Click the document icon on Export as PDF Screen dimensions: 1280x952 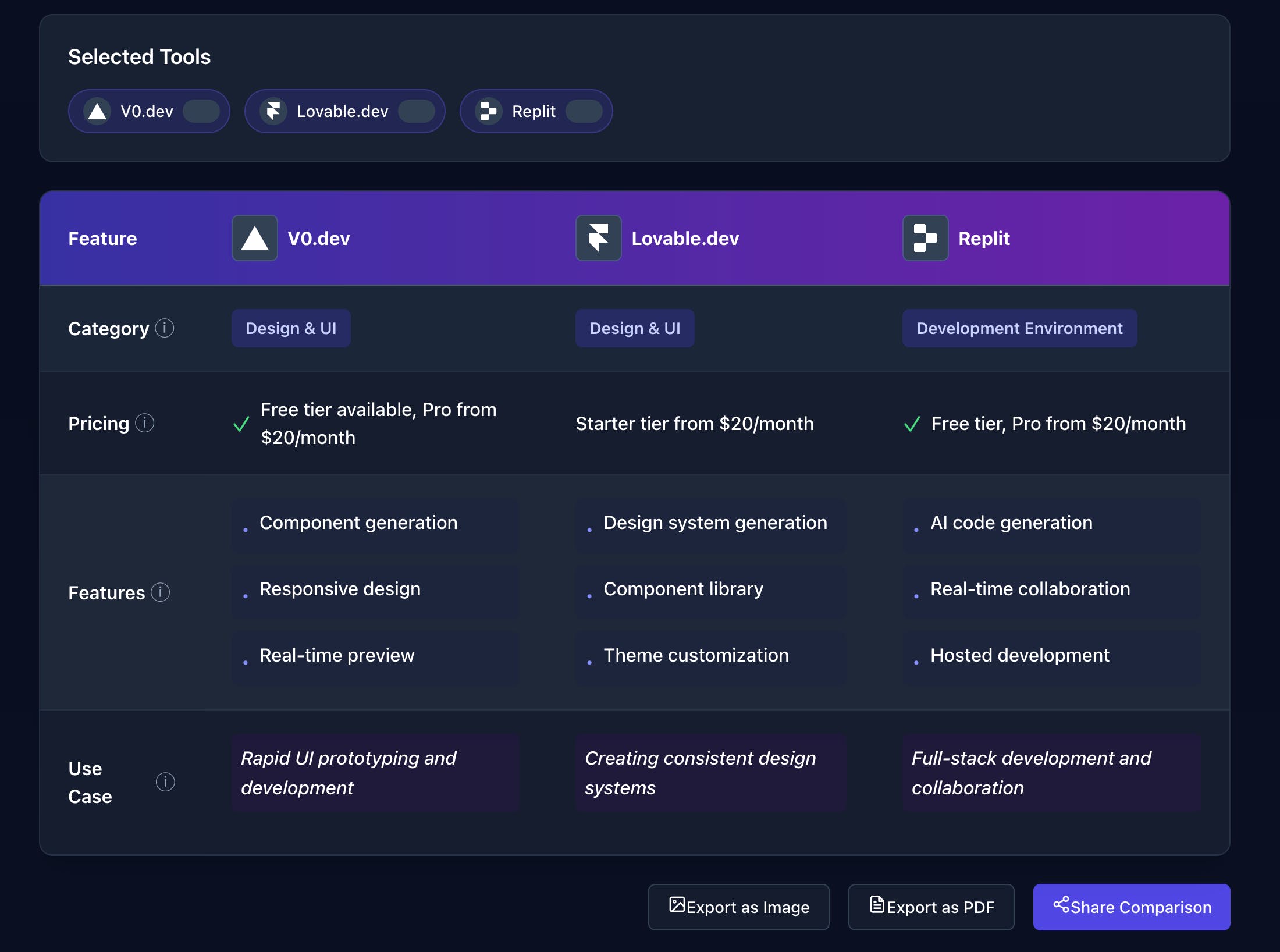(x=877, y=905)
